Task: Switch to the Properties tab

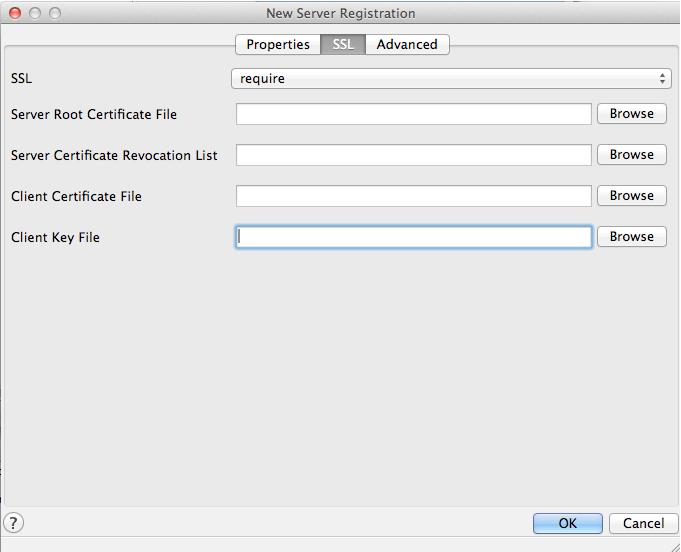Action: 278,44
